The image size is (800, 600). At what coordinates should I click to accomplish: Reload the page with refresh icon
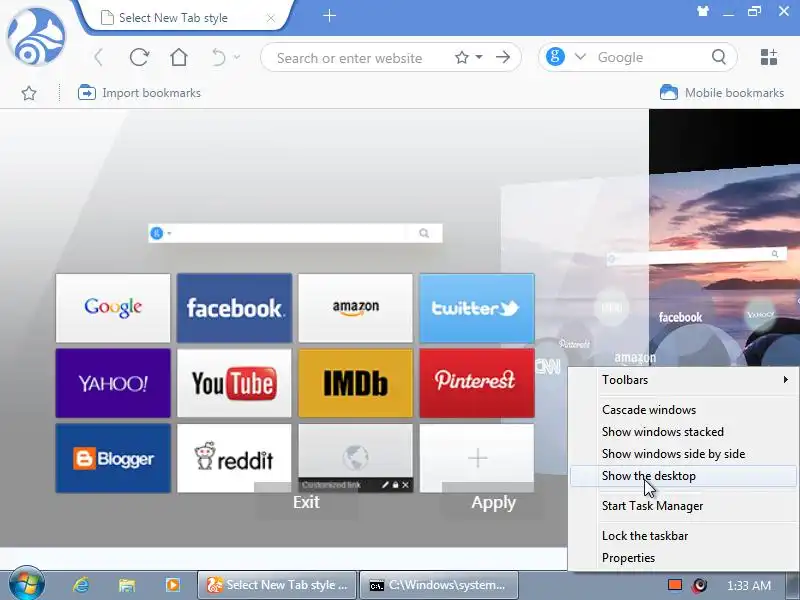[x=139, y=57]
